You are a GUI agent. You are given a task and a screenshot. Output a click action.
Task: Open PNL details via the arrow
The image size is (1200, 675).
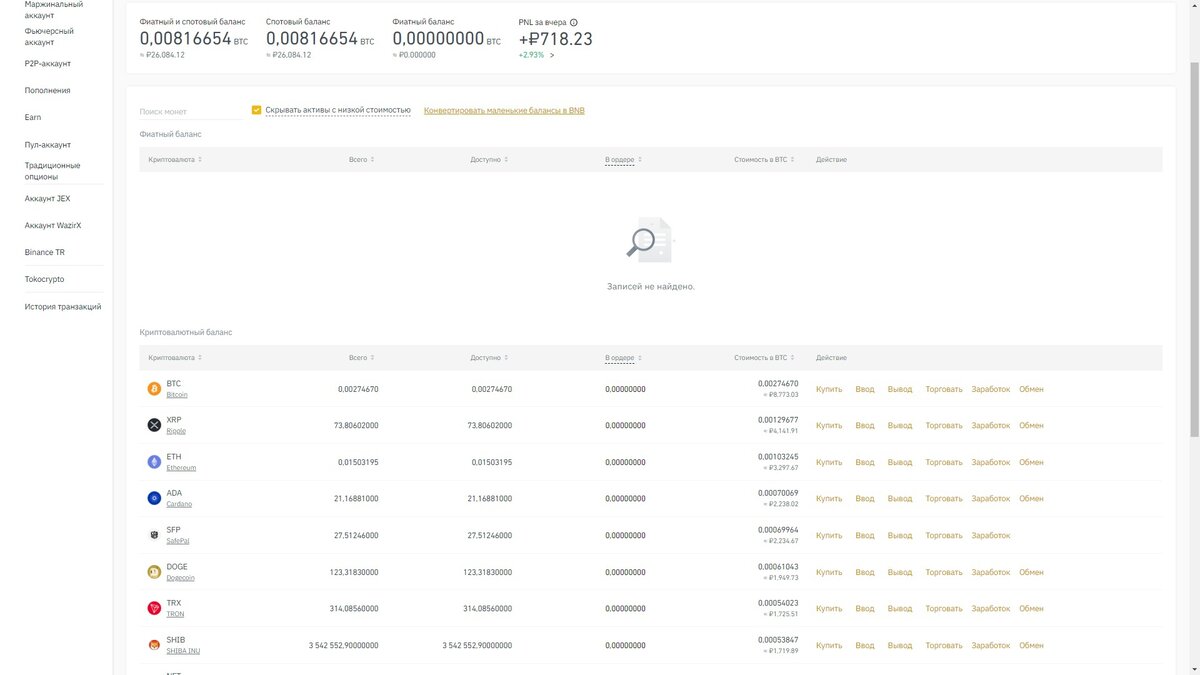coord(552,55)
